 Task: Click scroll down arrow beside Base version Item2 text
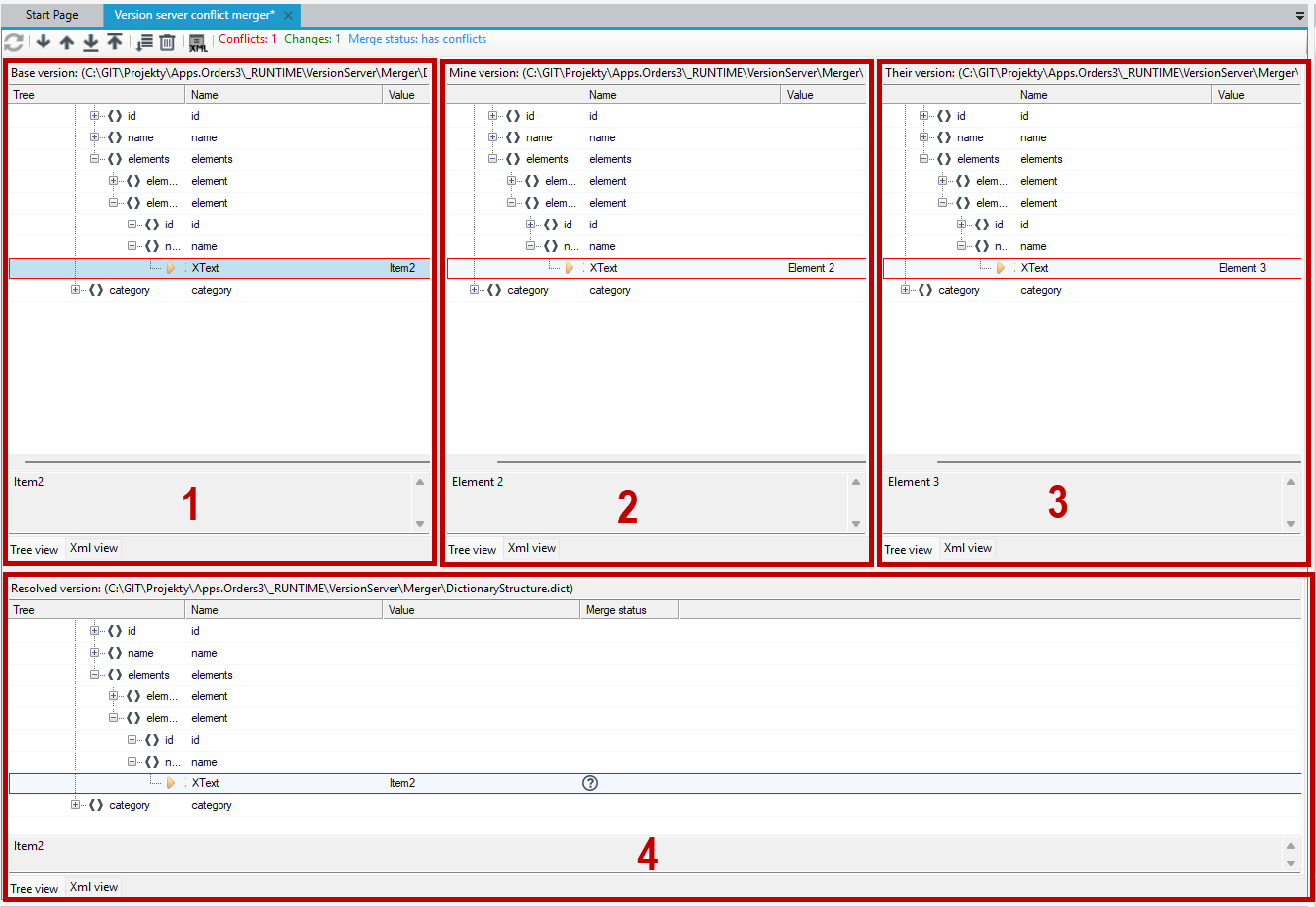(x=420, y=524)
